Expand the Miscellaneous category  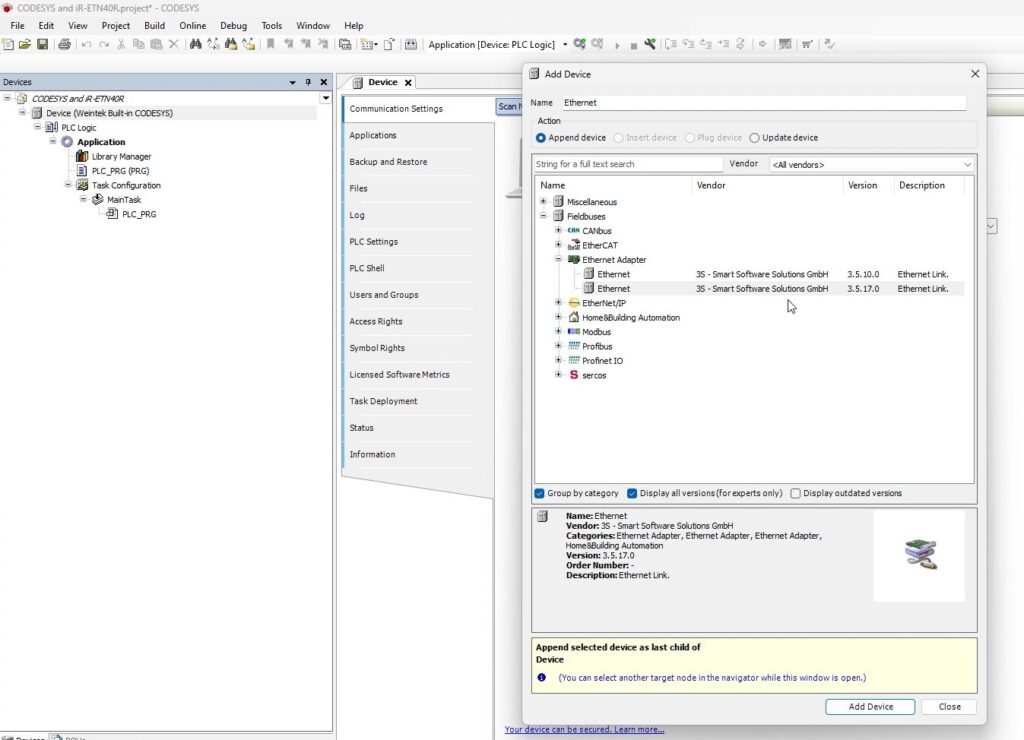543,202
